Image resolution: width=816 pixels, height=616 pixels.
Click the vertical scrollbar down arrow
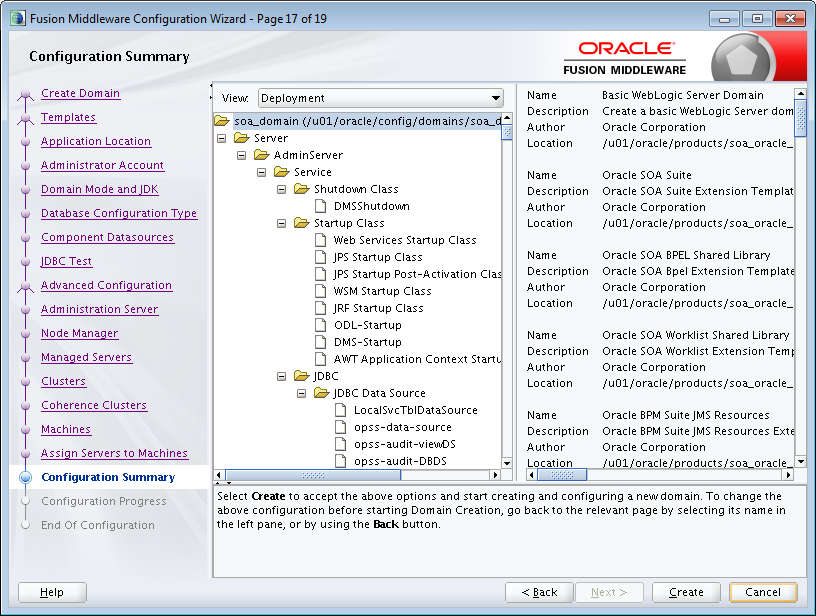coord(508,465)
